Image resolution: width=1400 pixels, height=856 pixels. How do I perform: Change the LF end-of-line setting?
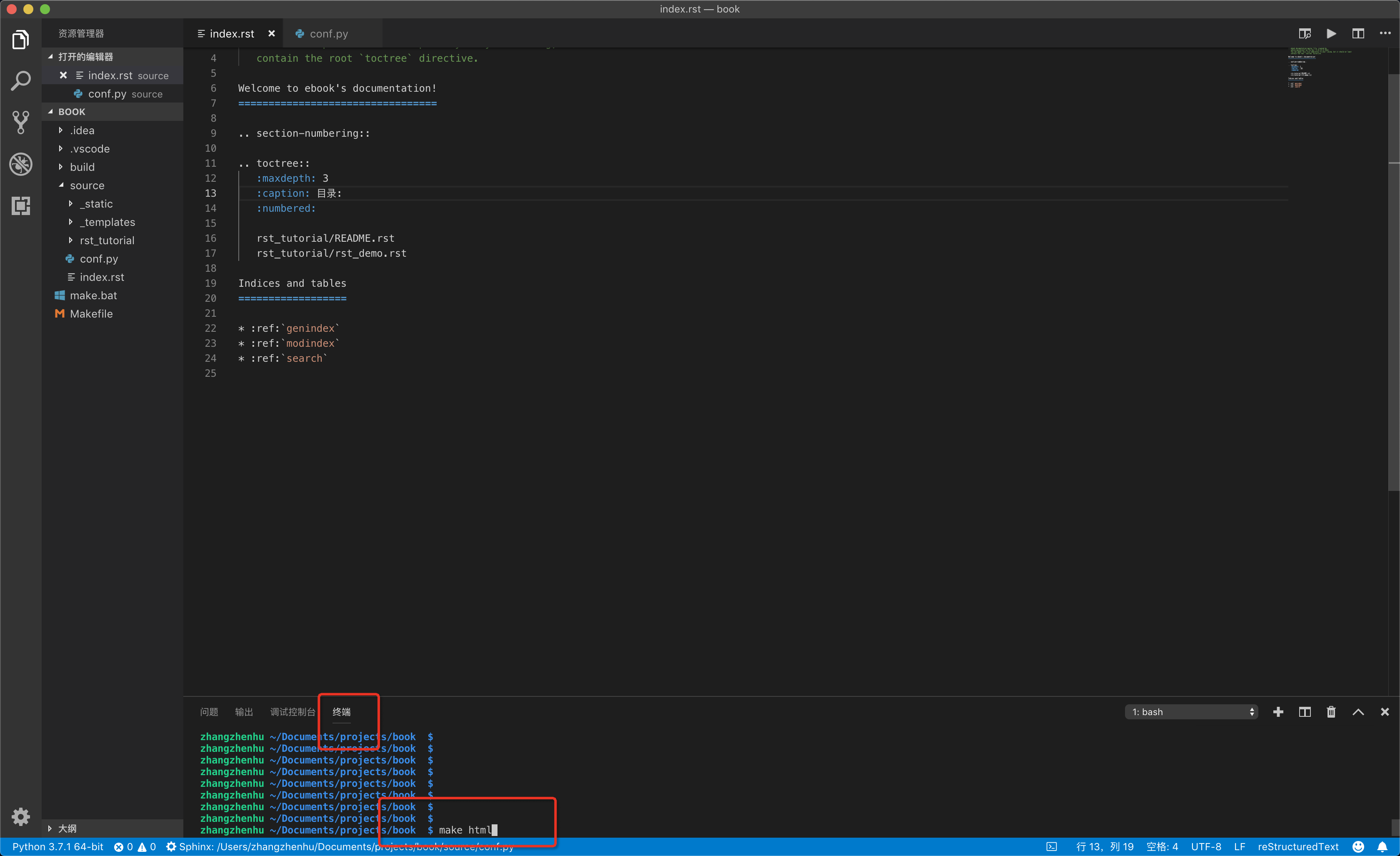(x=1240, y=847)
